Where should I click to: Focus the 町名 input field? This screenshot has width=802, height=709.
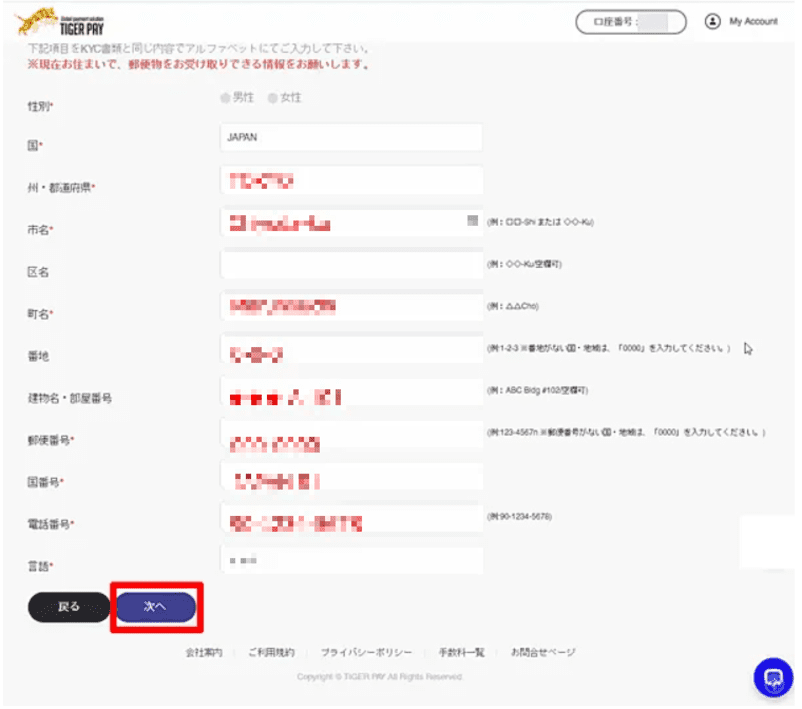pos(351,306)
